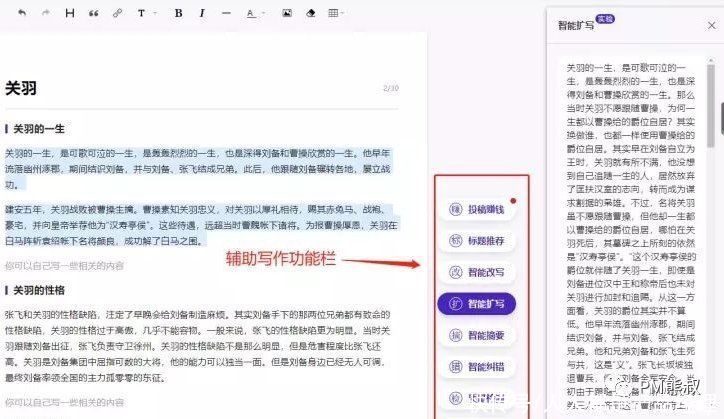Click the article title 关羽
The height and width of the screenshot is (419, 724).
coord(21,88)
